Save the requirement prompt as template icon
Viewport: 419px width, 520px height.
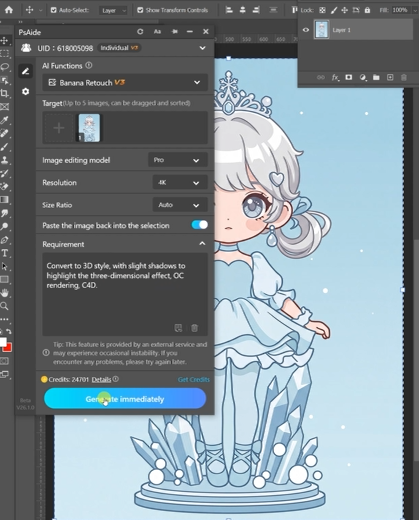point(178,328)
